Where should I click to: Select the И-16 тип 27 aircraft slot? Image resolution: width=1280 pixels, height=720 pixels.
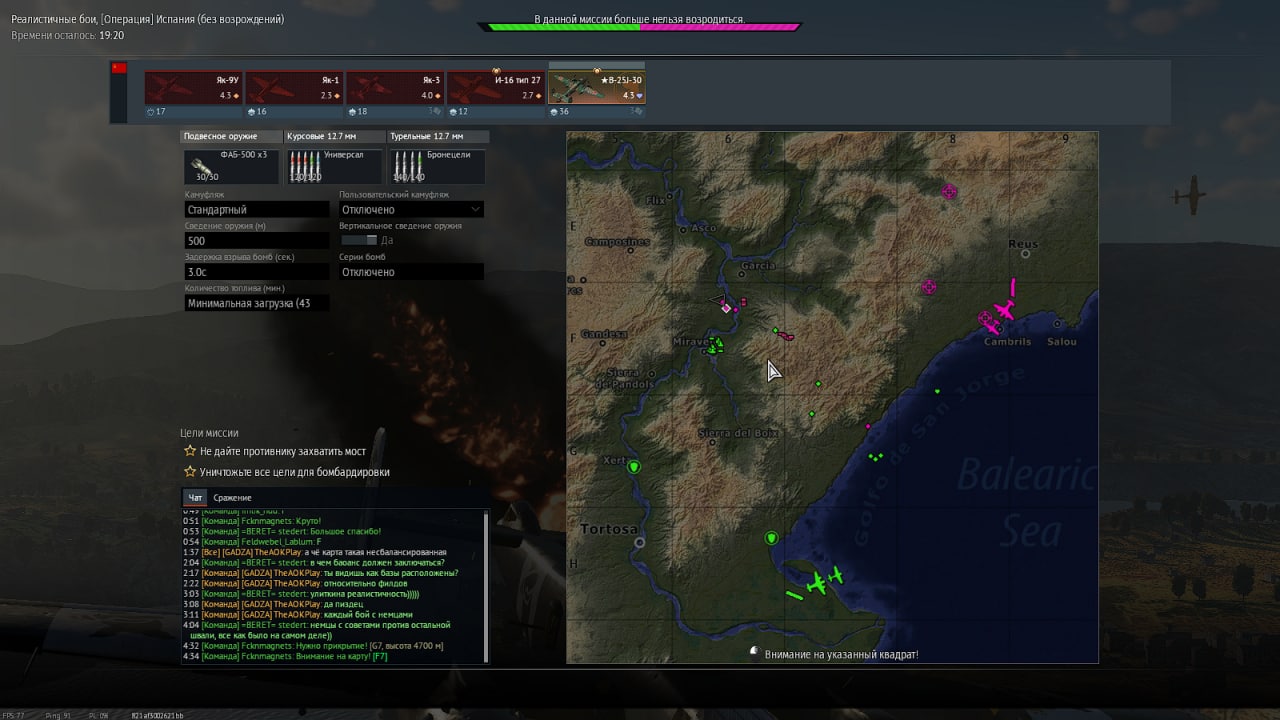496,87
